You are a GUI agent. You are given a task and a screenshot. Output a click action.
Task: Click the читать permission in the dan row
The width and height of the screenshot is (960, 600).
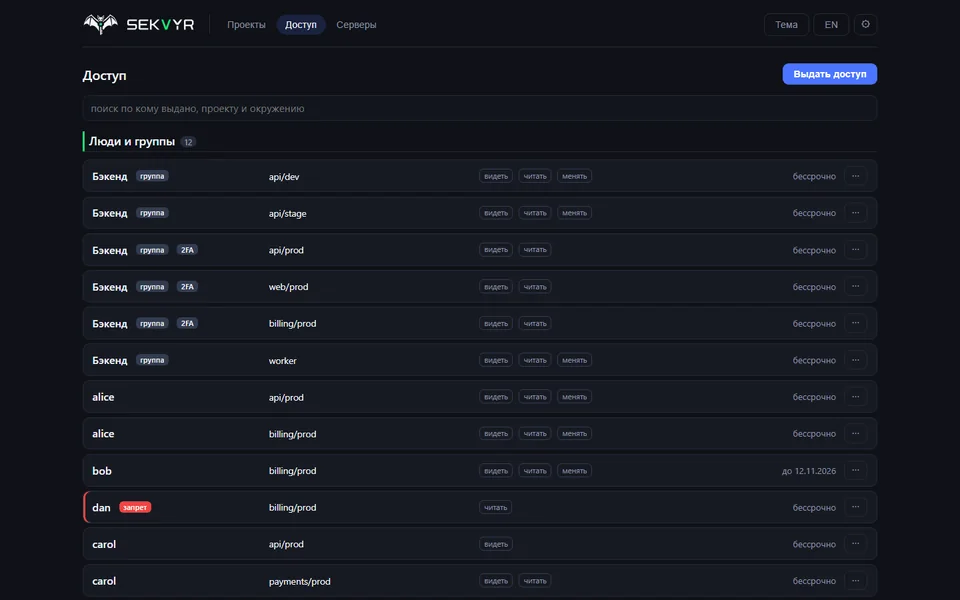(495, 508)
